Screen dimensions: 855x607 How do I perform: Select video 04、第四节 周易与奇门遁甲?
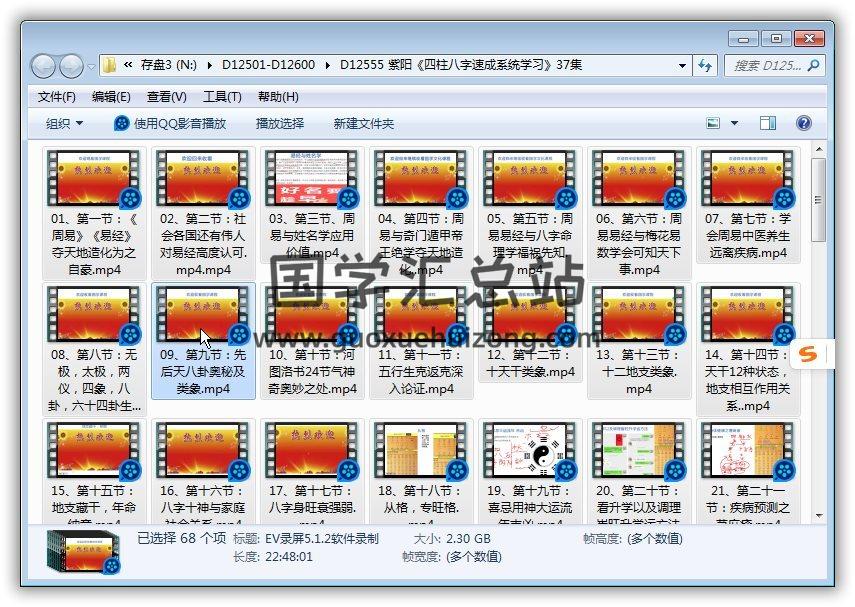point(421,213)
